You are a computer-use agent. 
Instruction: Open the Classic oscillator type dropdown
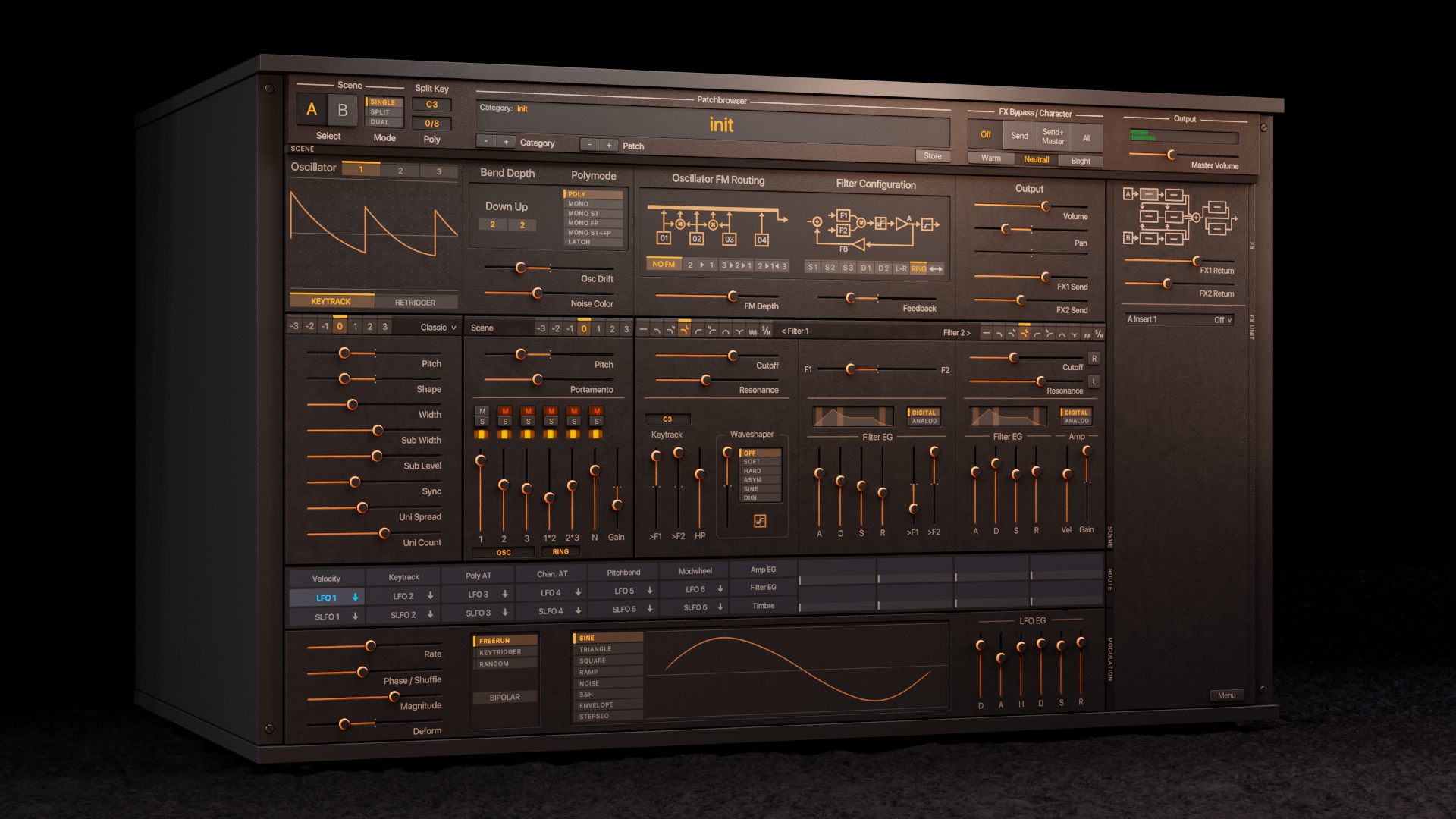436,327
